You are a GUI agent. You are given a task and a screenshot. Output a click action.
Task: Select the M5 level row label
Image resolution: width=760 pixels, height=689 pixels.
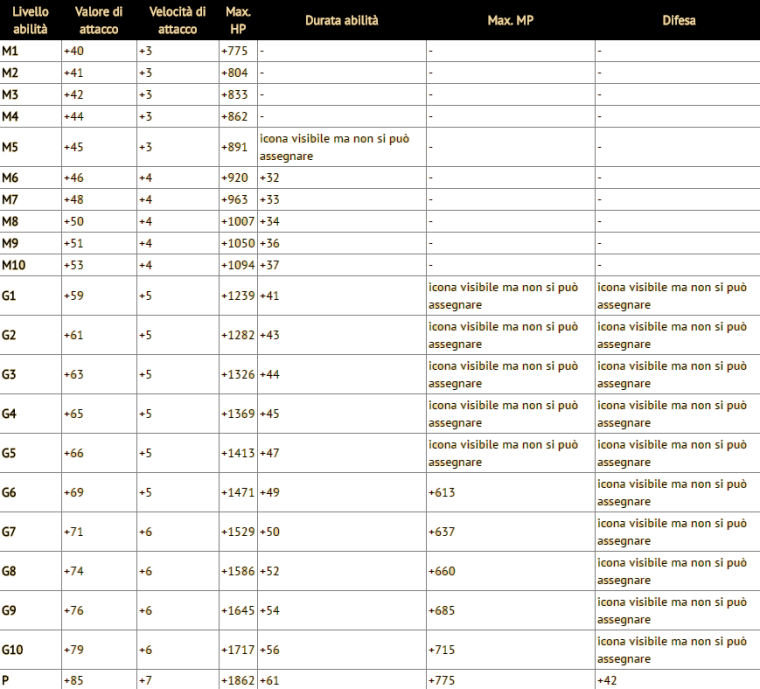[10, 147]
